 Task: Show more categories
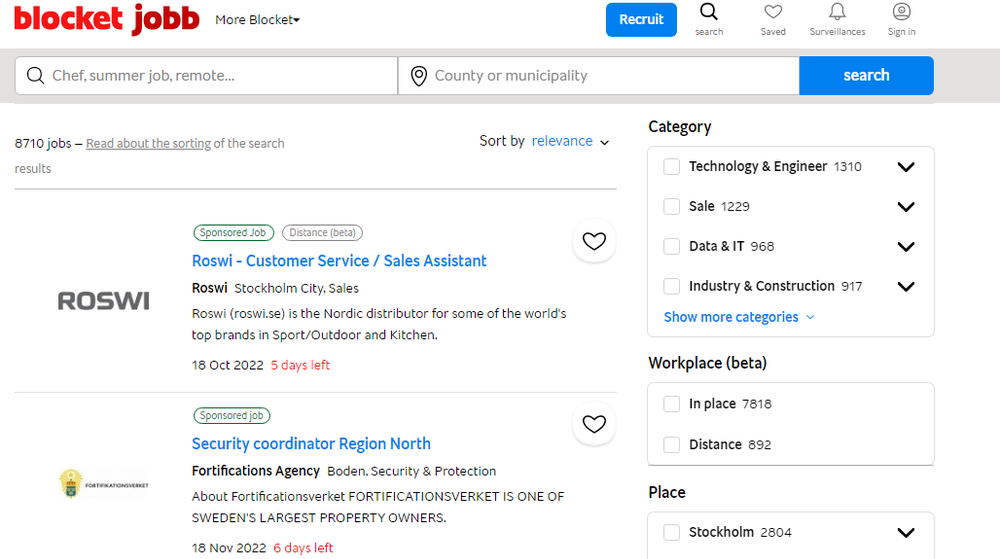pos(739,317)
